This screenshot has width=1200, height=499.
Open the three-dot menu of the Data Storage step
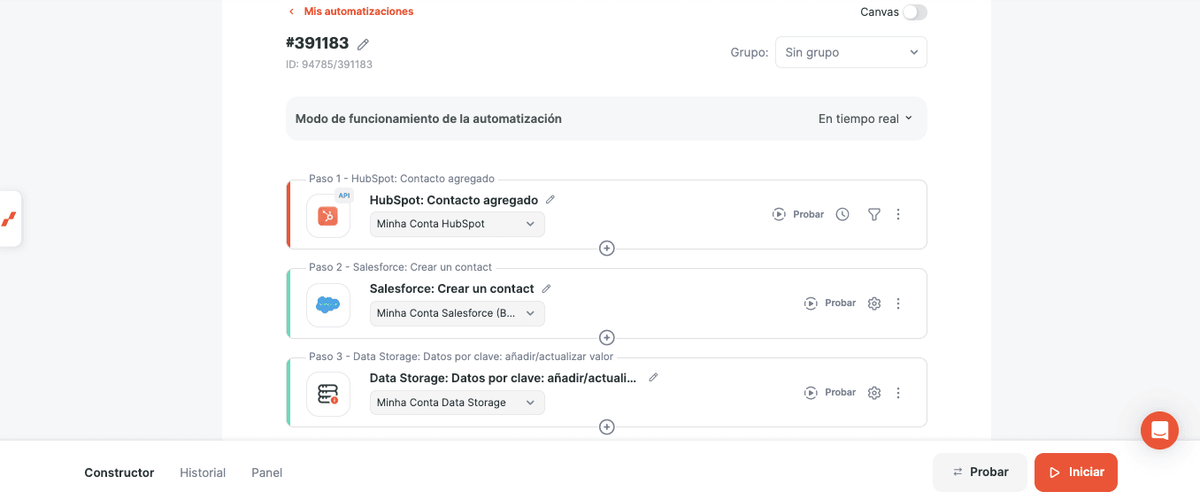(898, 392)
